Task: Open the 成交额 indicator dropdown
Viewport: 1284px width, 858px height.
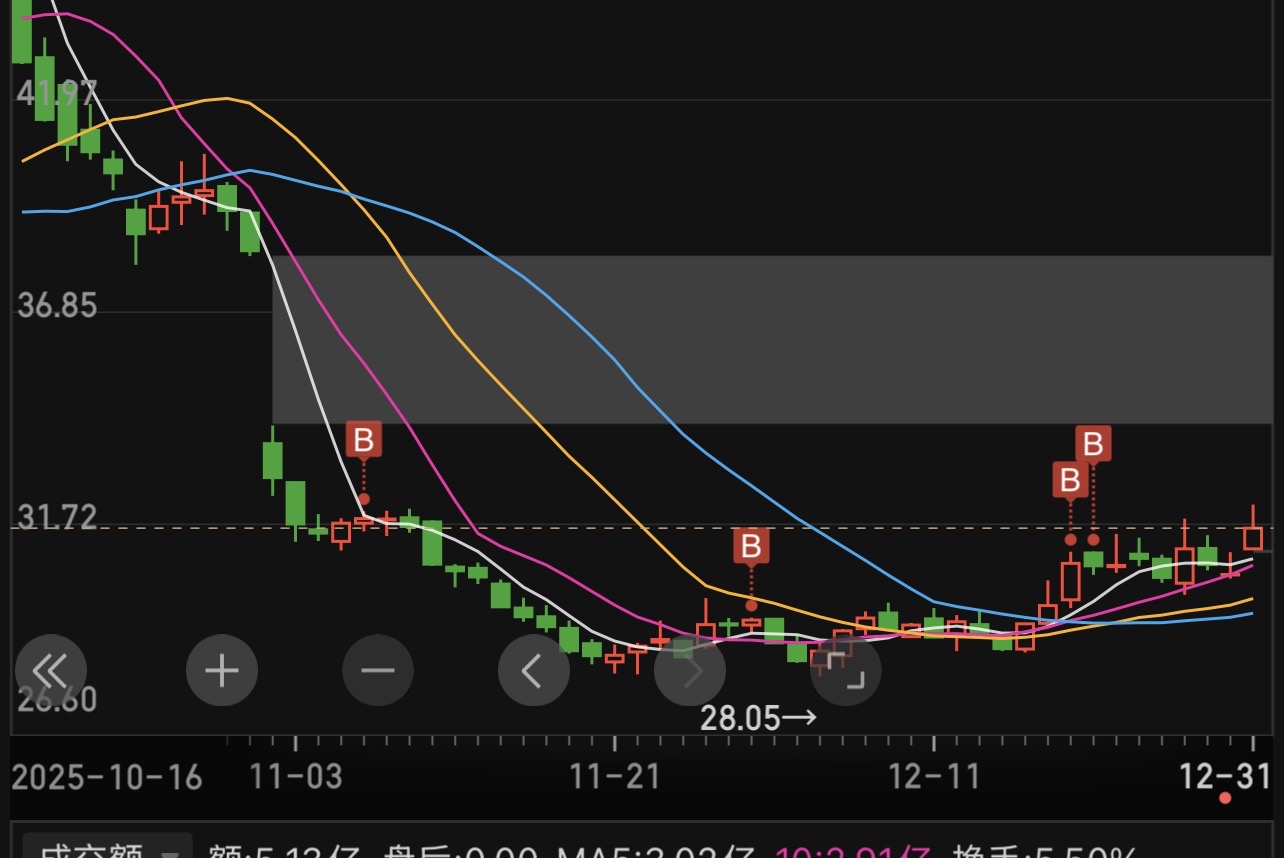Action: [x=107, y=848]
